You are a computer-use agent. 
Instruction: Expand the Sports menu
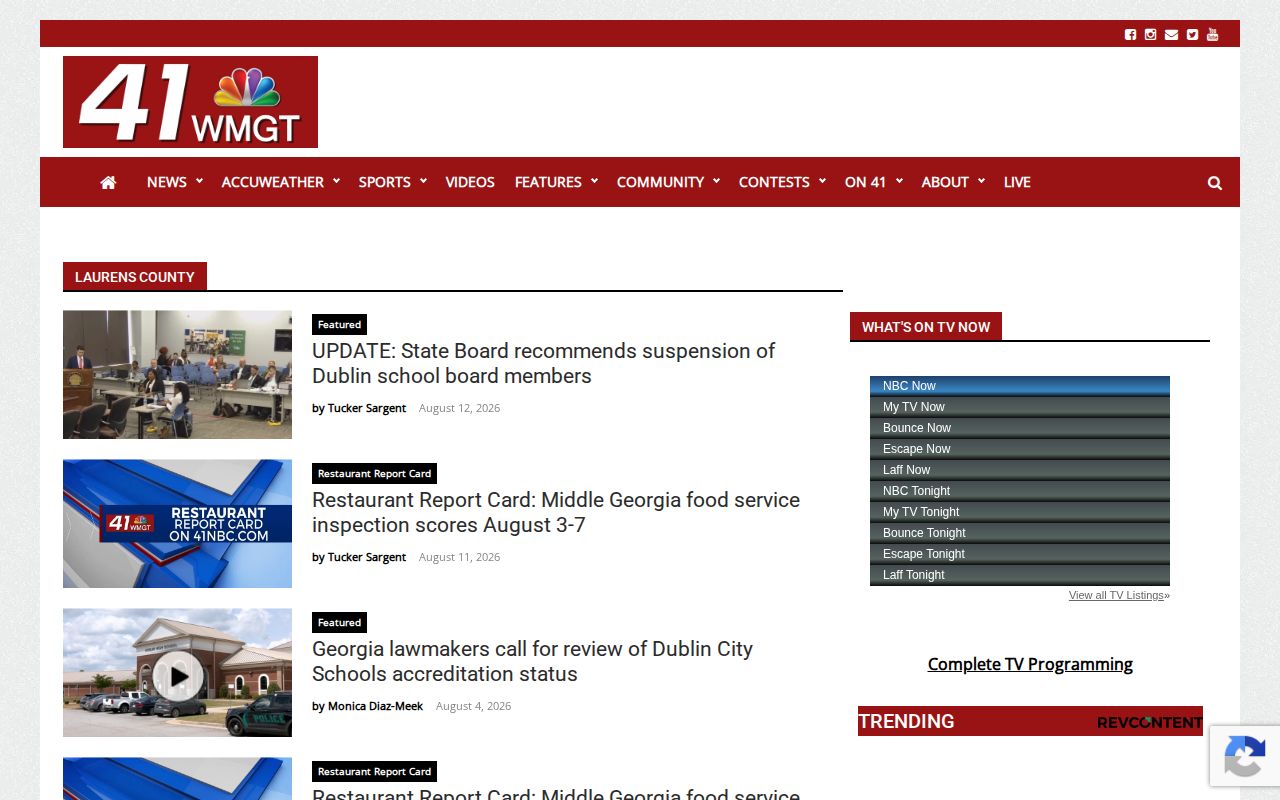click(393, 182)
